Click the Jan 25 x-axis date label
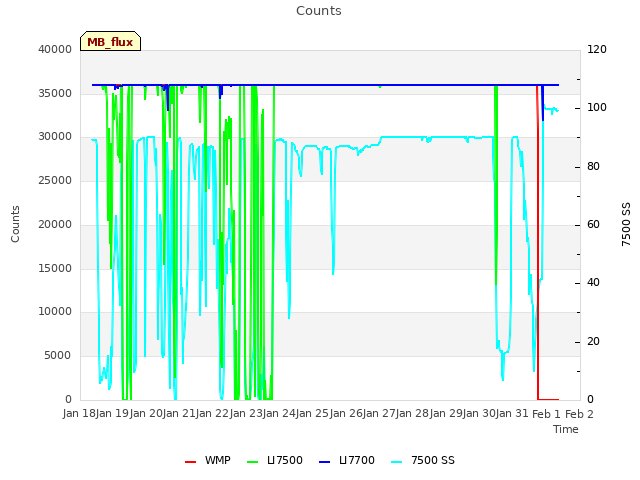Screen dimensions: 640x480 coord(312,413)
